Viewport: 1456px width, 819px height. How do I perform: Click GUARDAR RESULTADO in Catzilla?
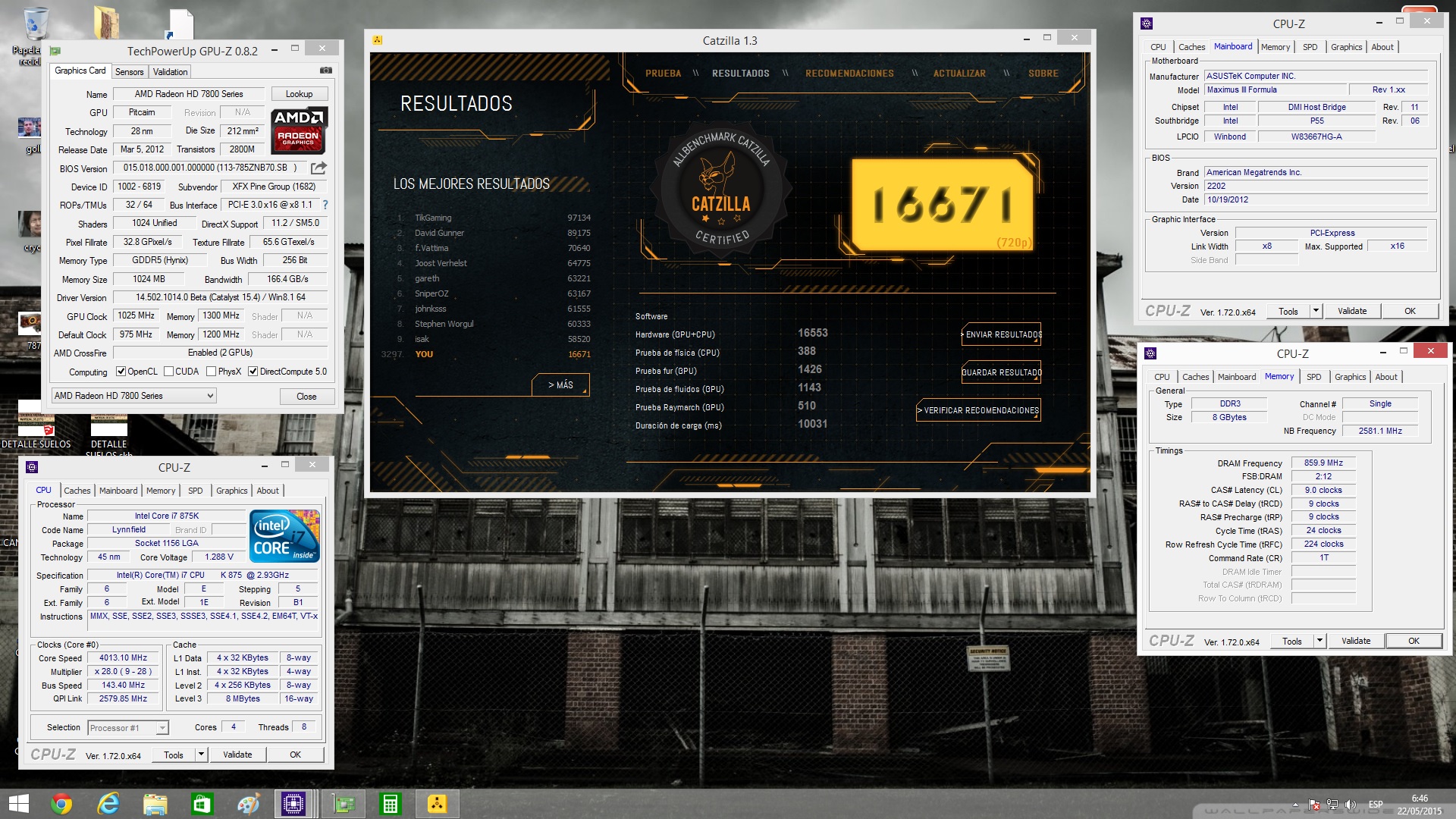pyautogui.click(x=1001, y=372)
